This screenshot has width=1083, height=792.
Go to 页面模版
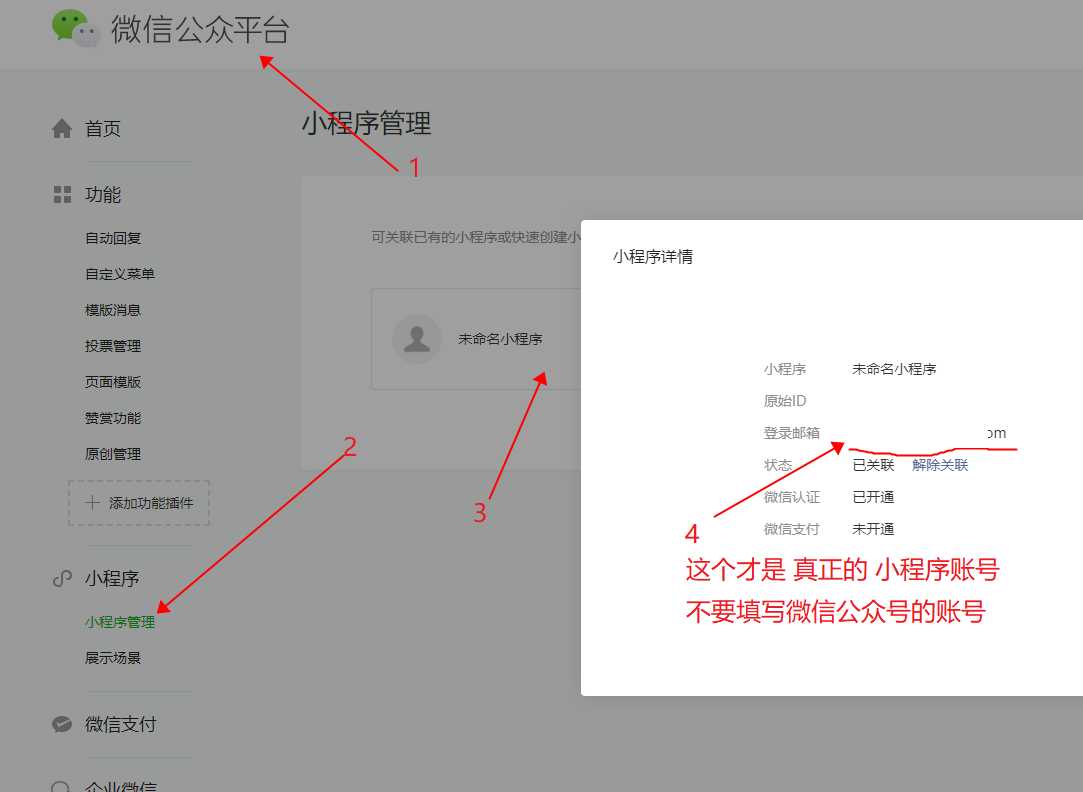(x=113, y=382)
